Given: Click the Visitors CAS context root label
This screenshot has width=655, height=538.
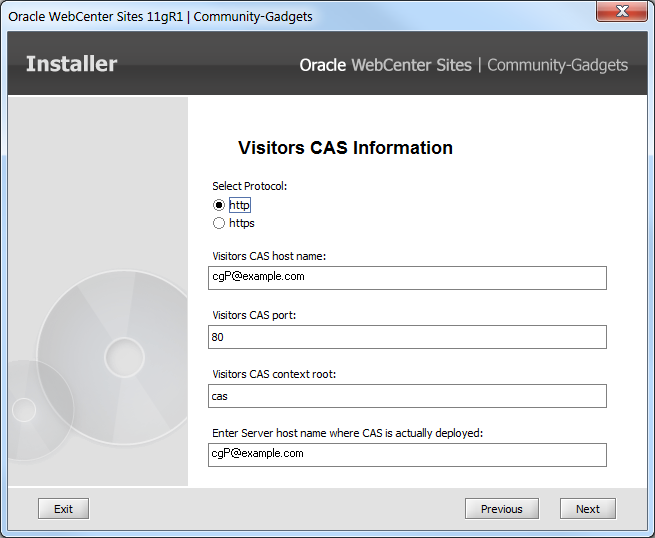Looking at the screenshot, I should (x=274, y=374).
